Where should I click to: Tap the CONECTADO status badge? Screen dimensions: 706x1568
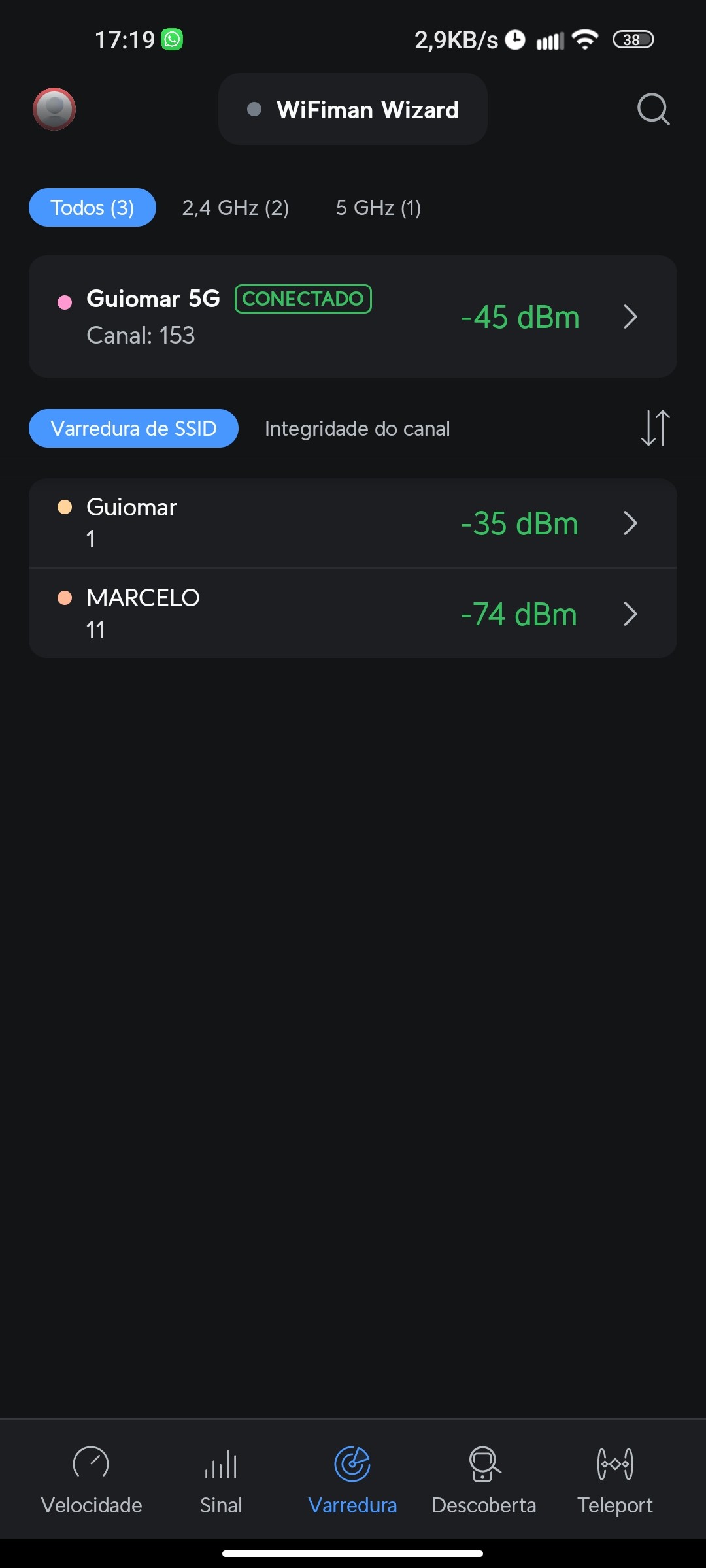click(x=303, y=299)
